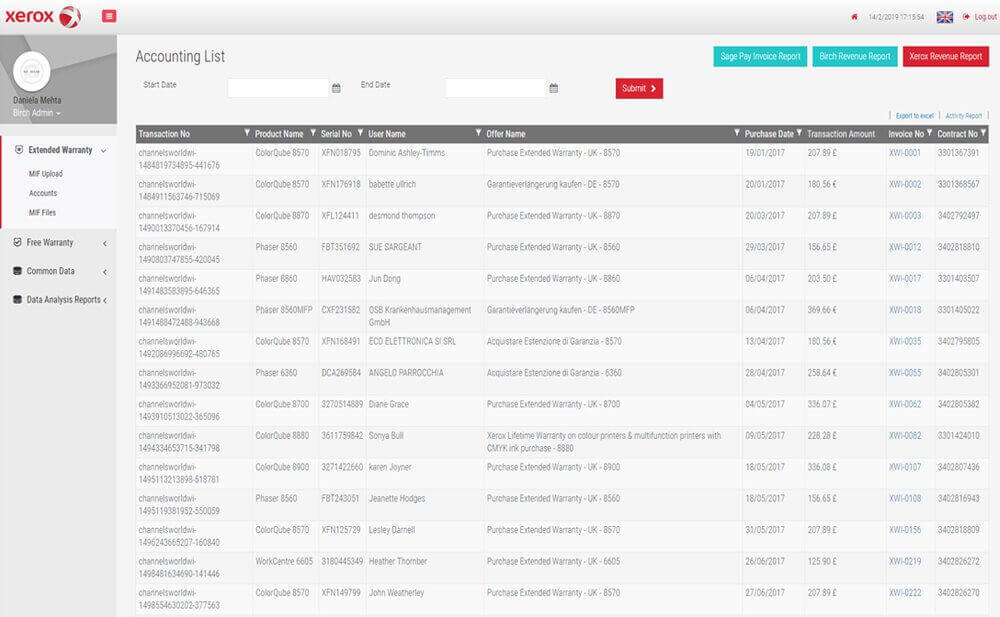Toggle the red hamburger menu button
1000x617 pixels.
tap(109, 16)
